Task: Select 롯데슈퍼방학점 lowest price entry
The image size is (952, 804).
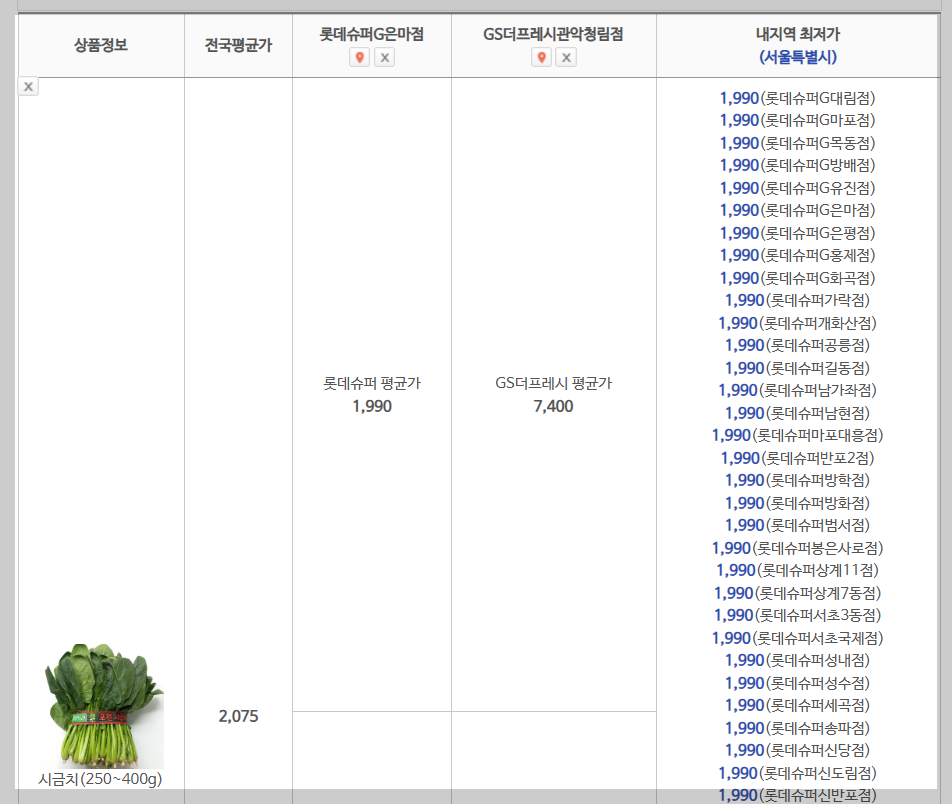Action: (798, 480)
